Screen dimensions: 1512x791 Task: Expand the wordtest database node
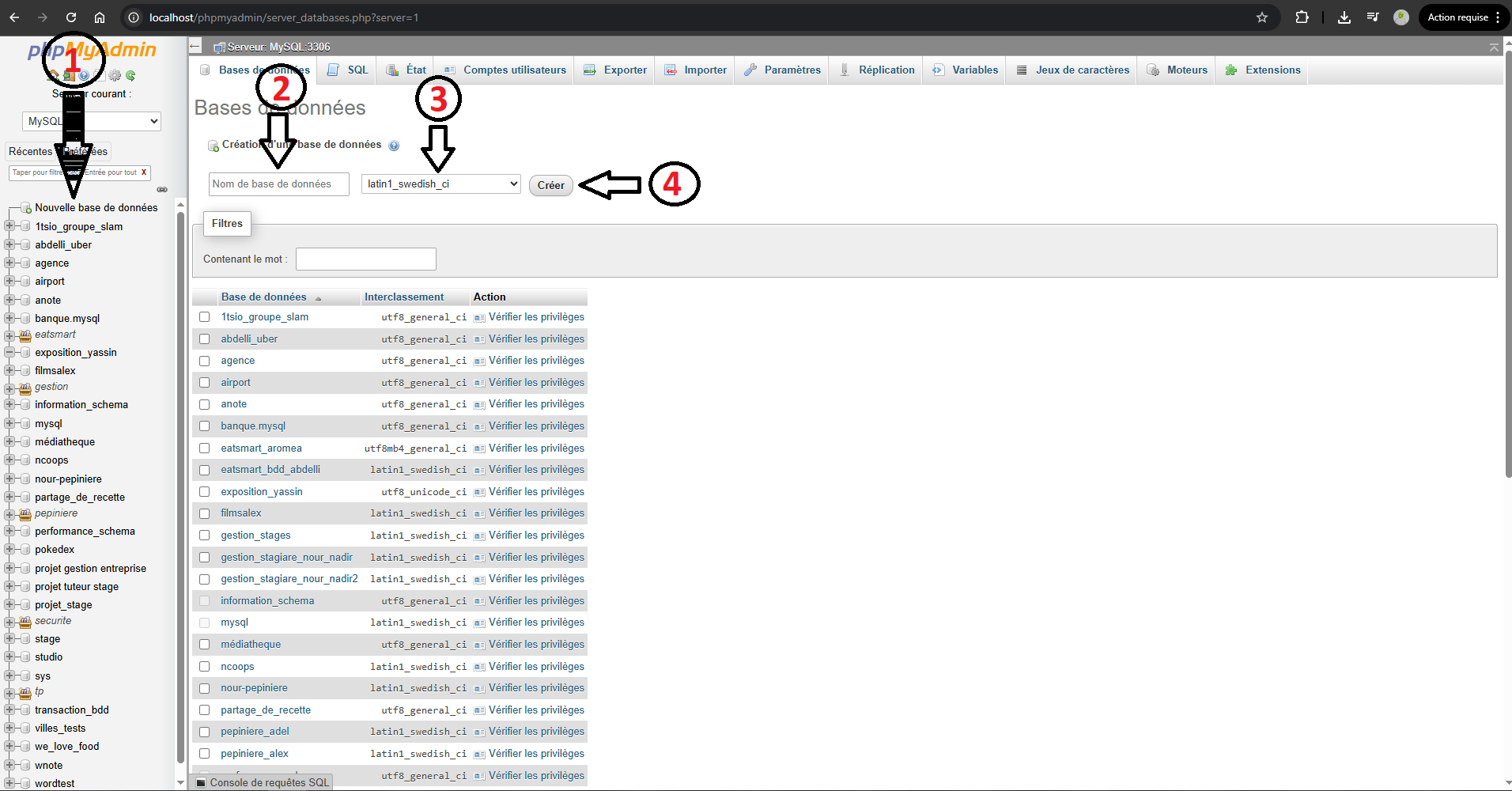(x=9, y=783)
